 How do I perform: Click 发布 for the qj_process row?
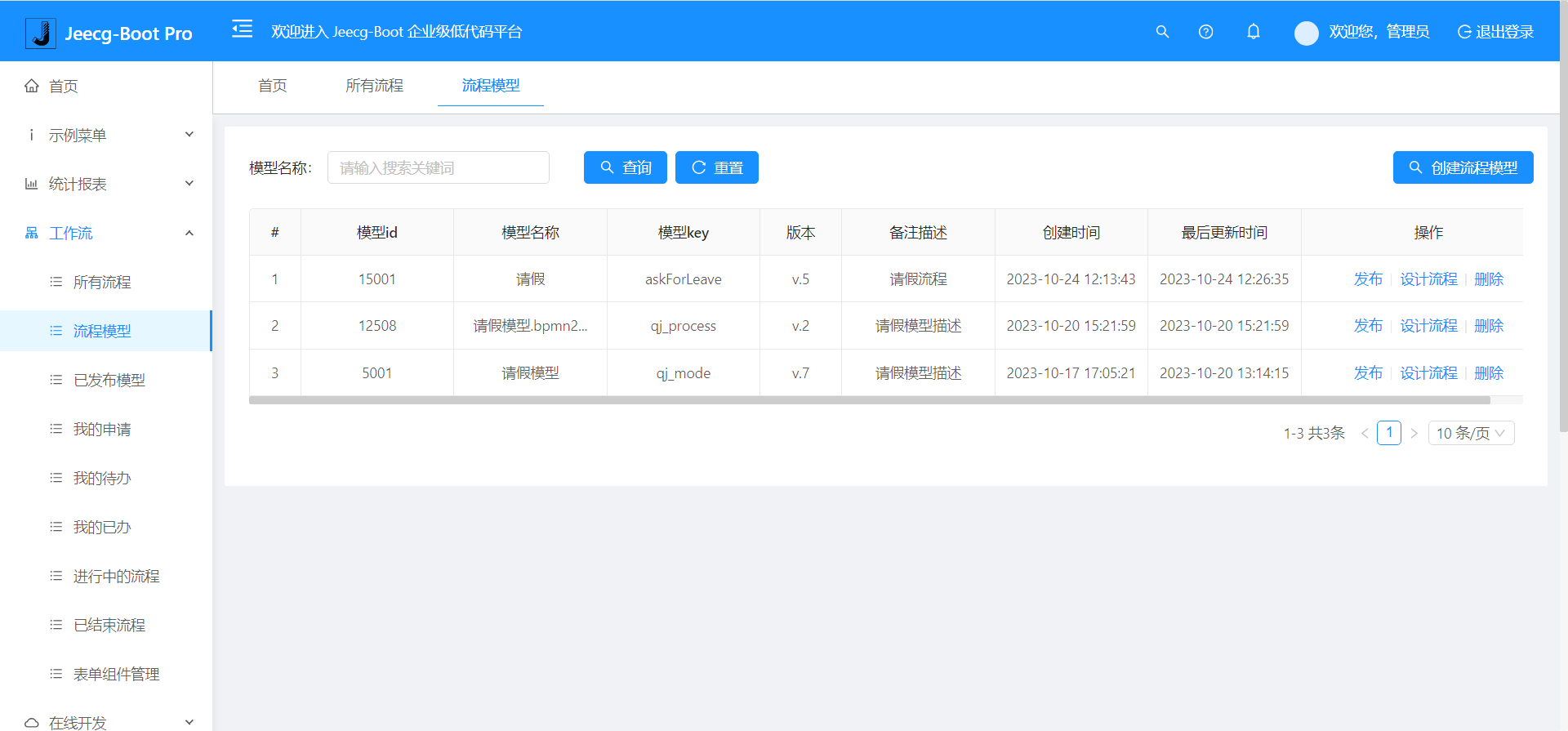coord(1369,326)
